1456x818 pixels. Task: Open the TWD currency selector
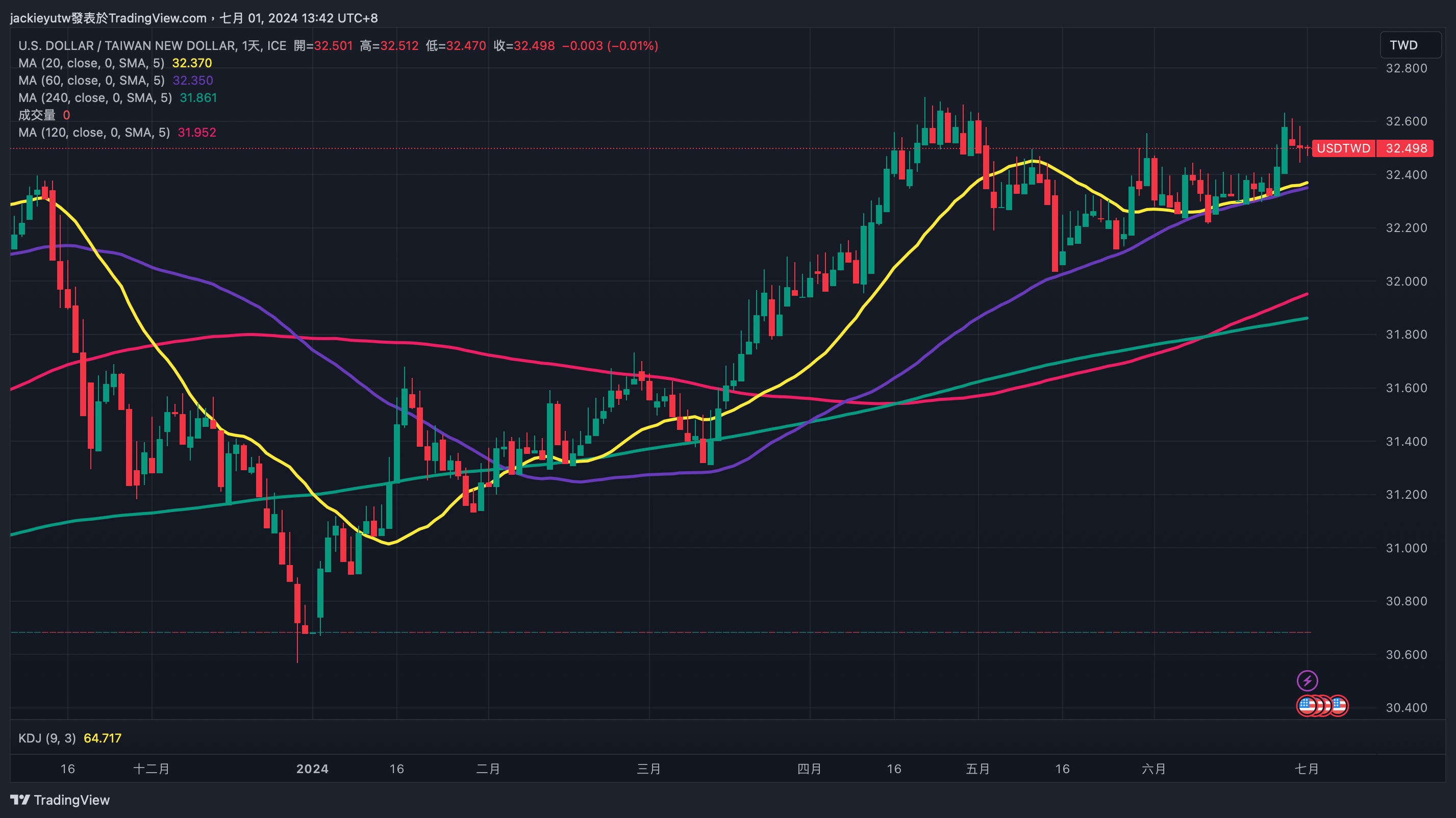point(1410,45)
